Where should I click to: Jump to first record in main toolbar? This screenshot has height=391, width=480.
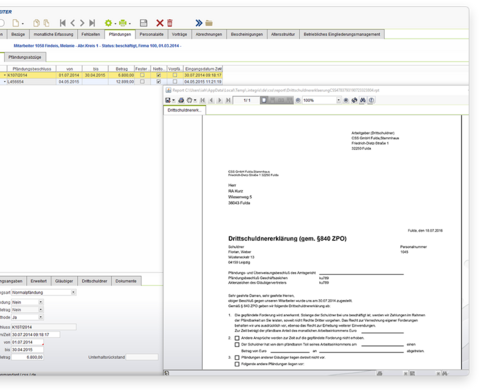coord(62,23)
